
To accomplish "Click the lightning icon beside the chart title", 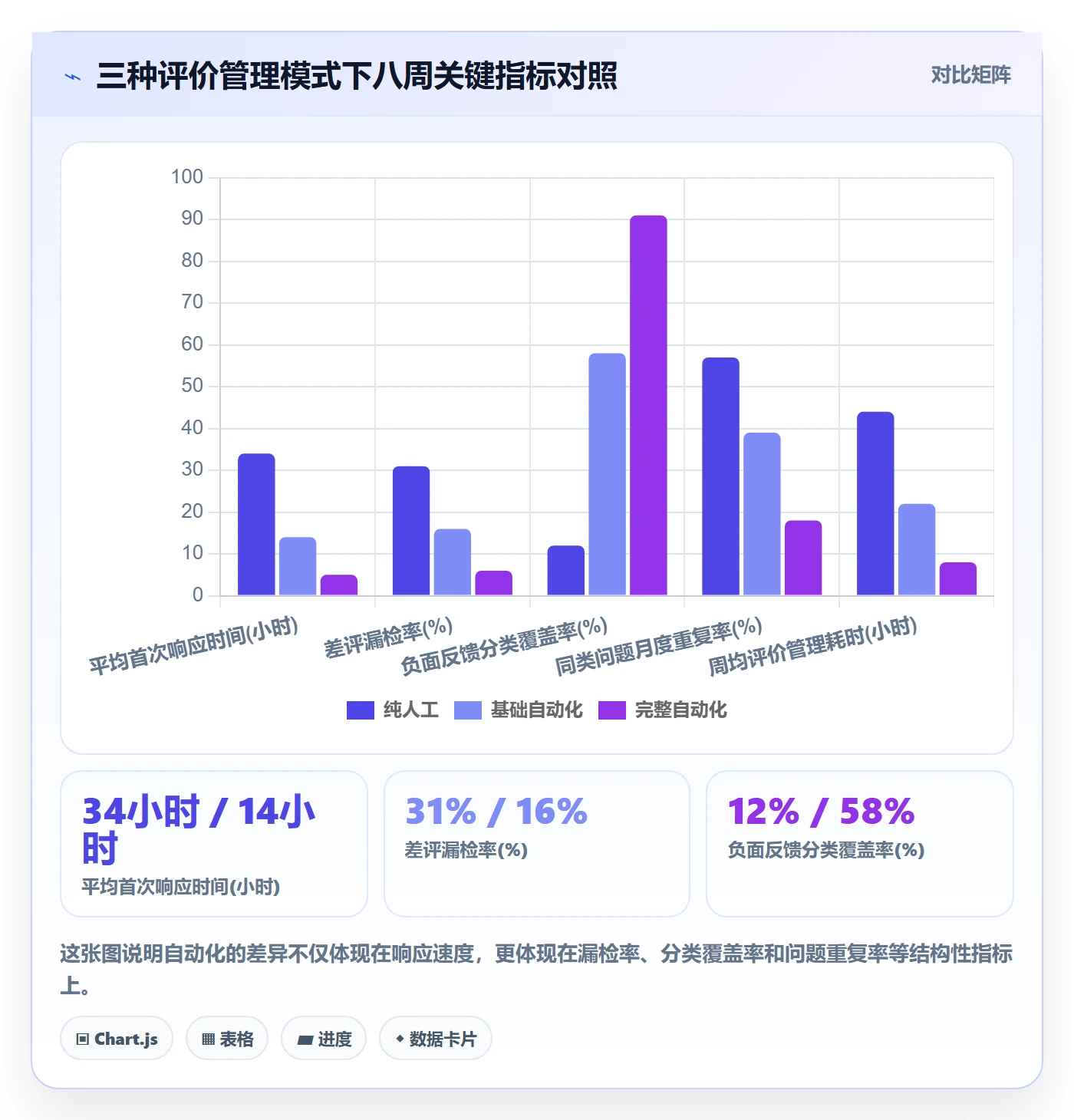I will 73,77.
